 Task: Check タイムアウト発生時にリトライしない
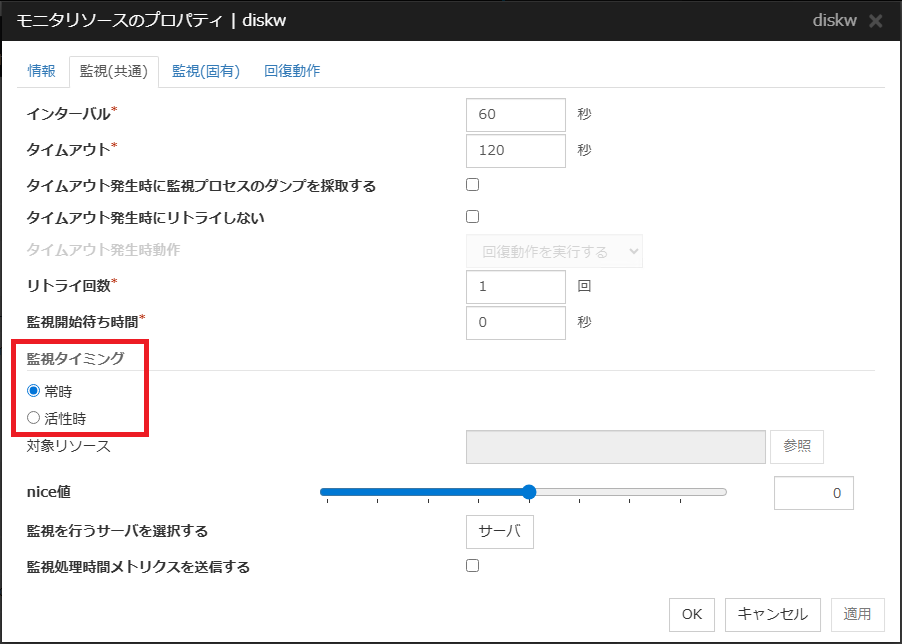point(471,216)
